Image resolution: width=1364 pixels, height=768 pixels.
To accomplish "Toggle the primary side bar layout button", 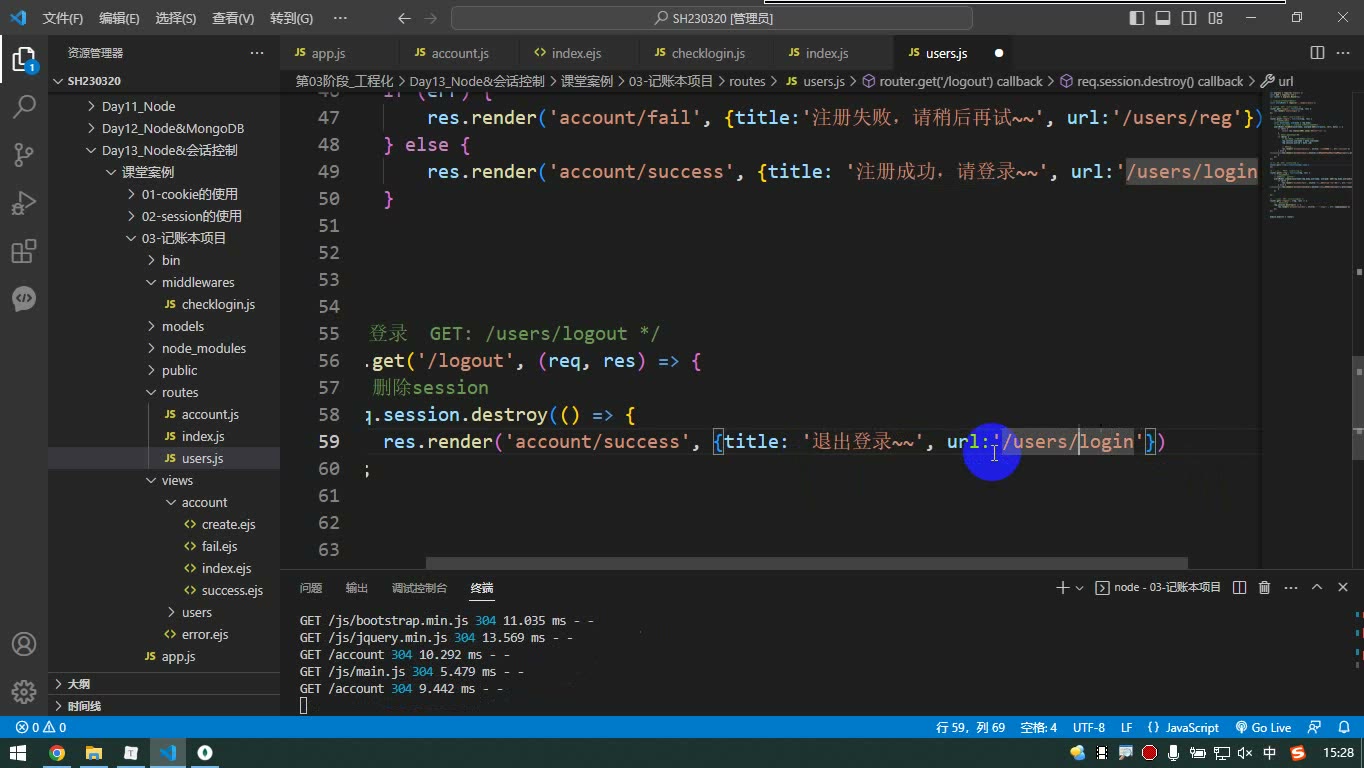I will 1137,18.
